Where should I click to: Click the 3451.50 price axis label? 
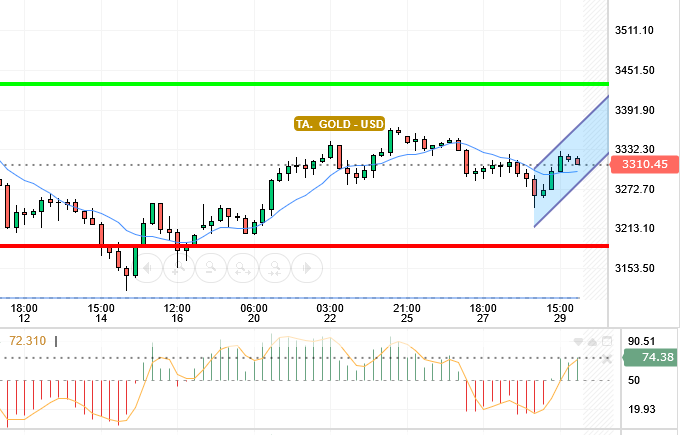click(x=635, y=70)
